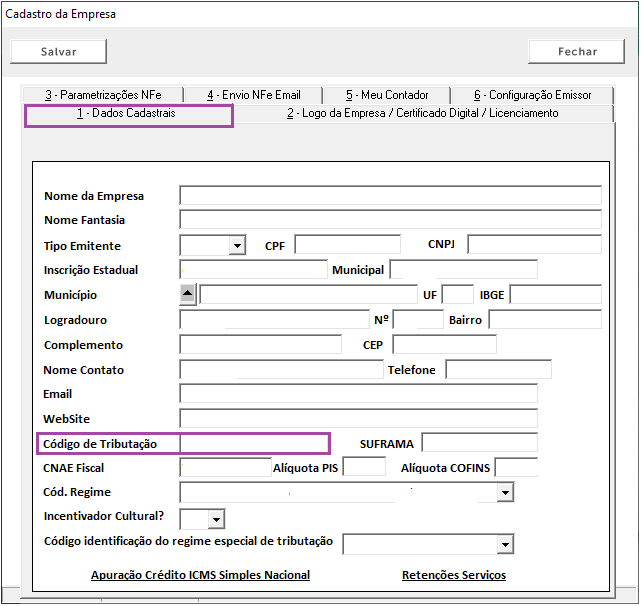This screenshot has height=606, width=641.
Task: Focus the WebSite field
Action: click(x=359, y=418)
